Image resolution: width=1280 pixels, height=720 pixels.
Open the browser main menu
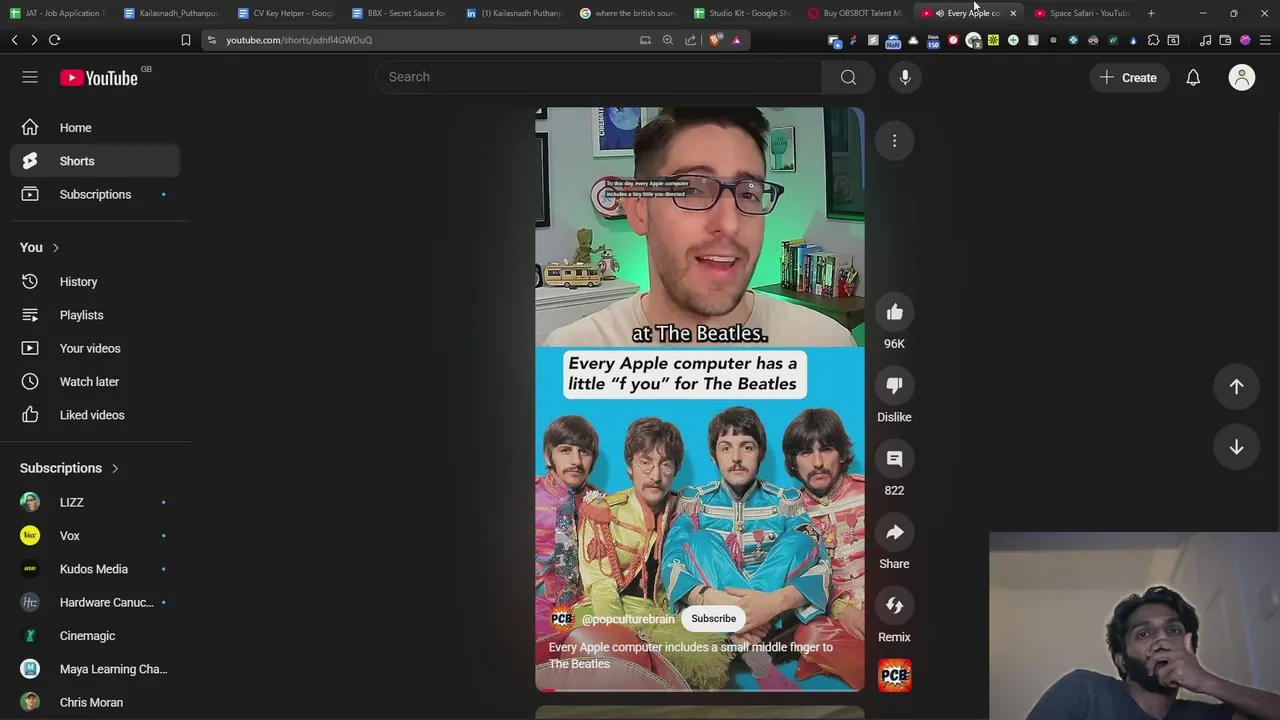click(1265, 40)
